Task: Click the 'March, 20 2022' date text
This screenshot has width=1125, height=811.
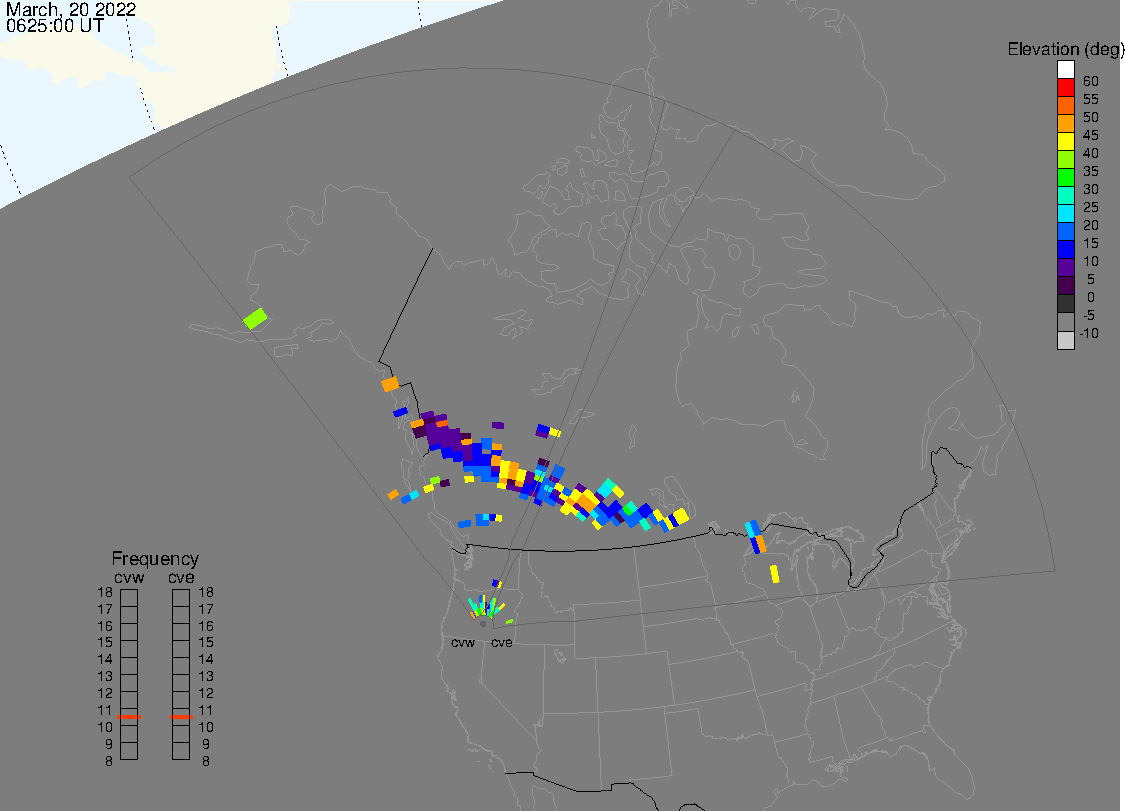Action: [70, 10]
